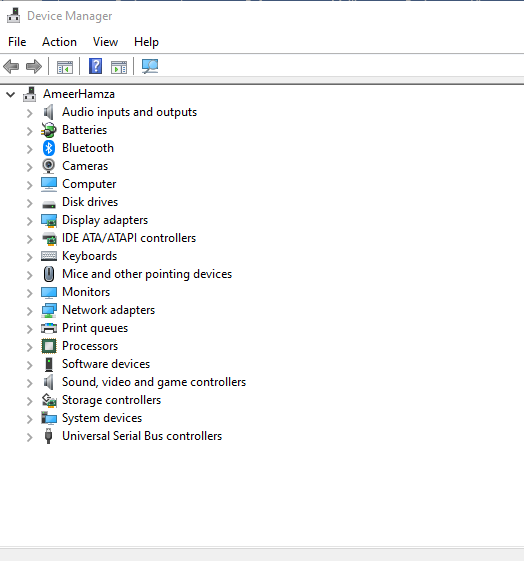Select the Bluetooth category icon
Image resolution: width=524 pixels, height=561 pixels.
click(49, 148)
